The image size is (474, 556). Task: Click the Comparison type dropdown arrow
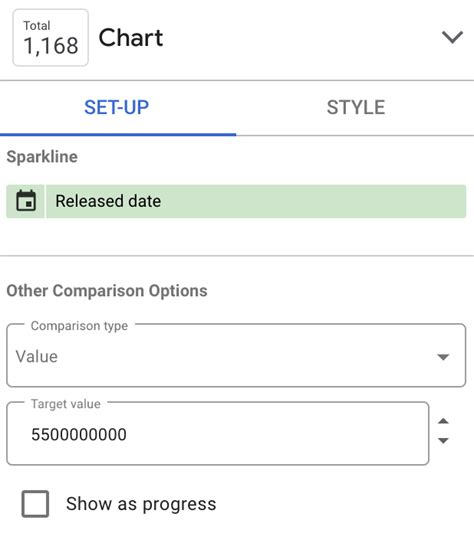pyautogui.click(x=443, y=357)
